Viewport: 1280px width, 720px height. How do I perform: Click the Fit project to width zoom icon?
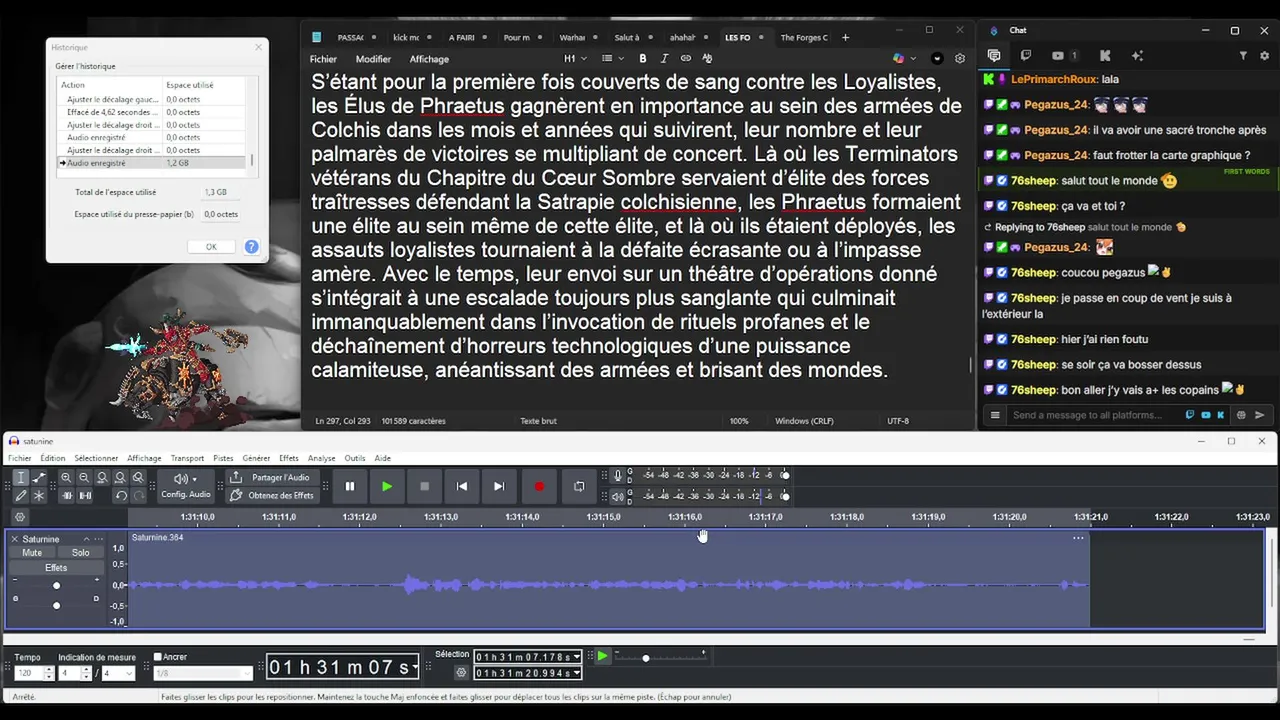tap(120, 478)
